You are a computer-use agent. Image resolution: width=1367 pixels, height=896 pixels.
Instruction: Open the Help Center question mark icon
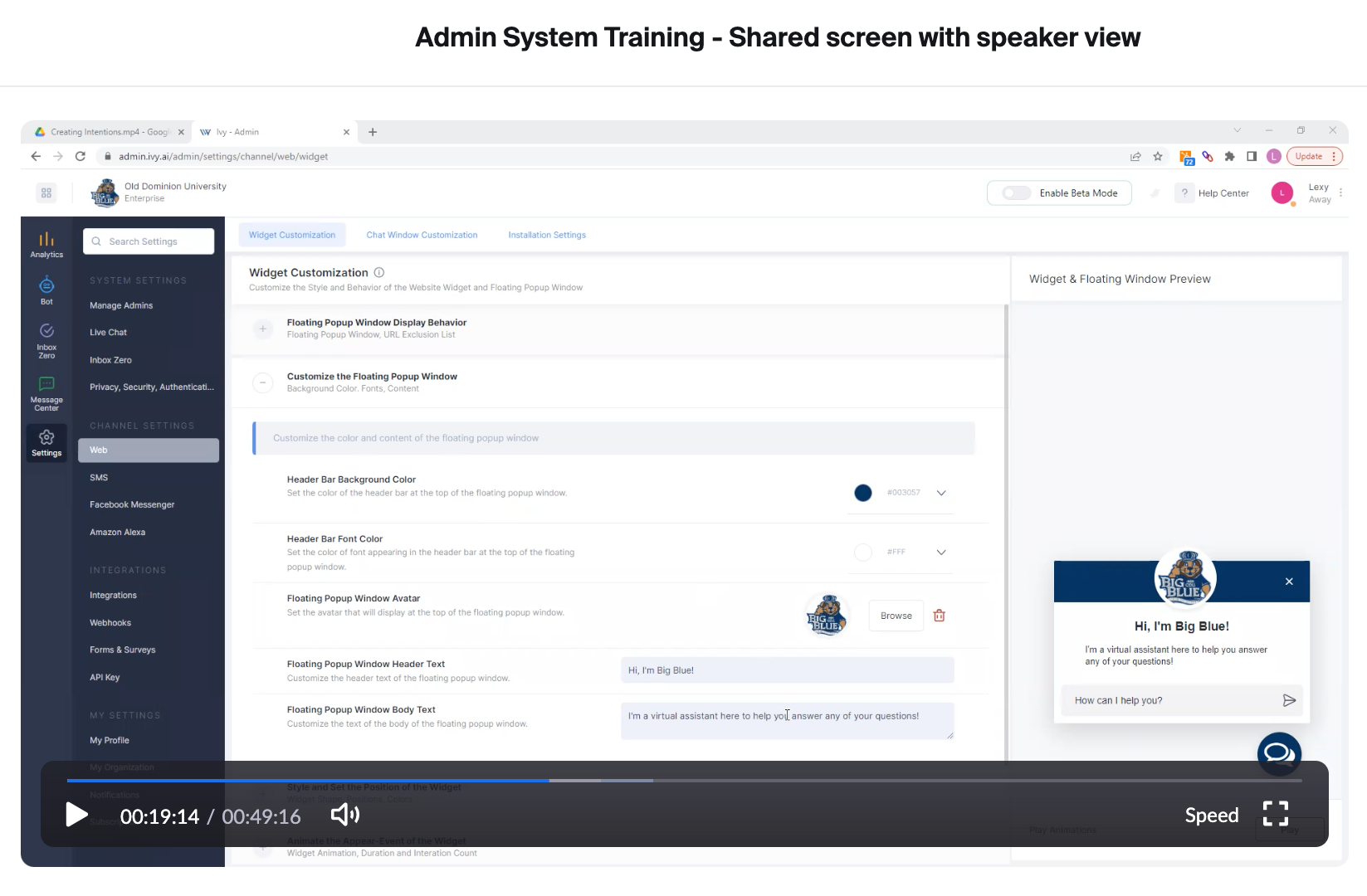[x=1184, y=192]
